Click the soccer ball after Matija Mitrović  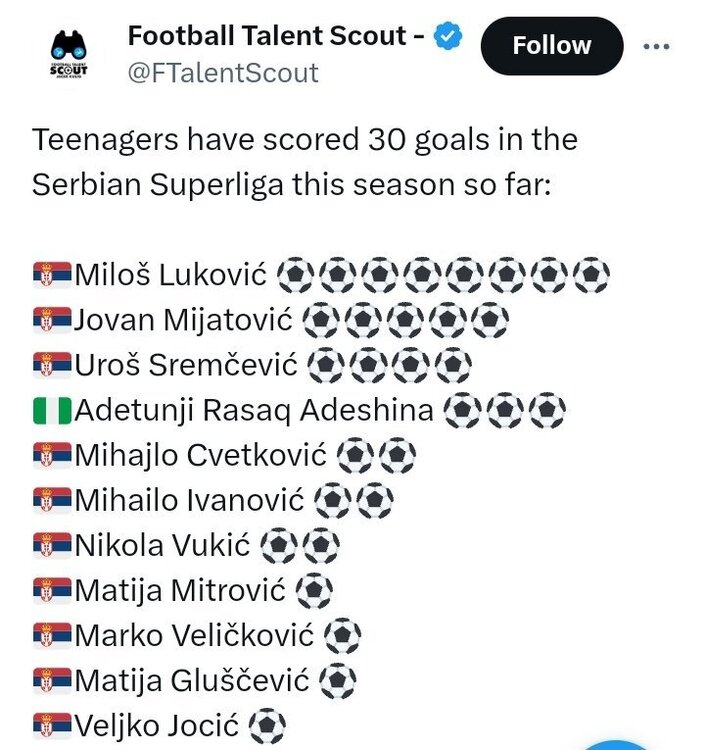(x=314, y=590)
